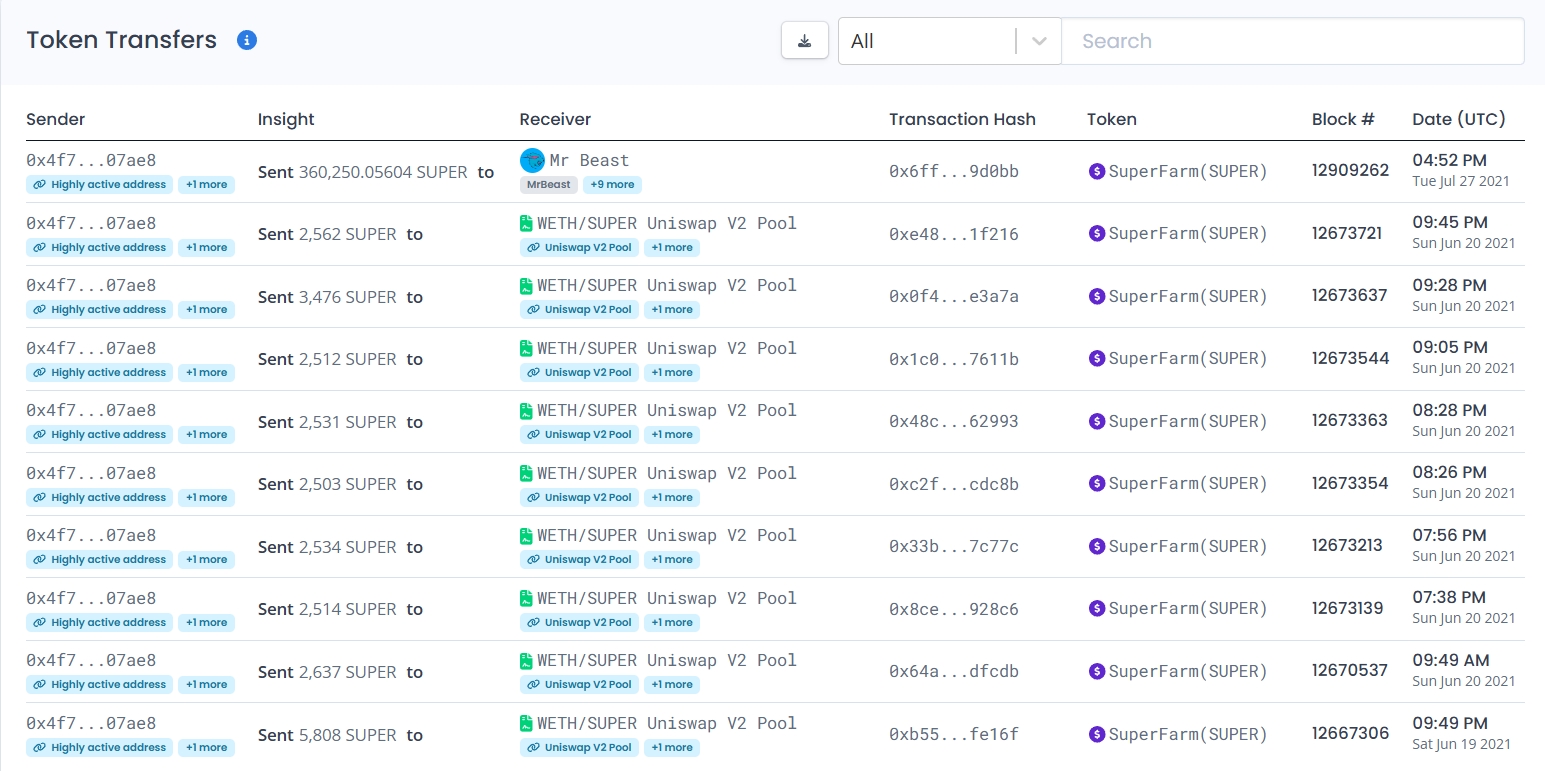Click Highly active address tag in first row
1545x771 pixels.
point(100,185)
